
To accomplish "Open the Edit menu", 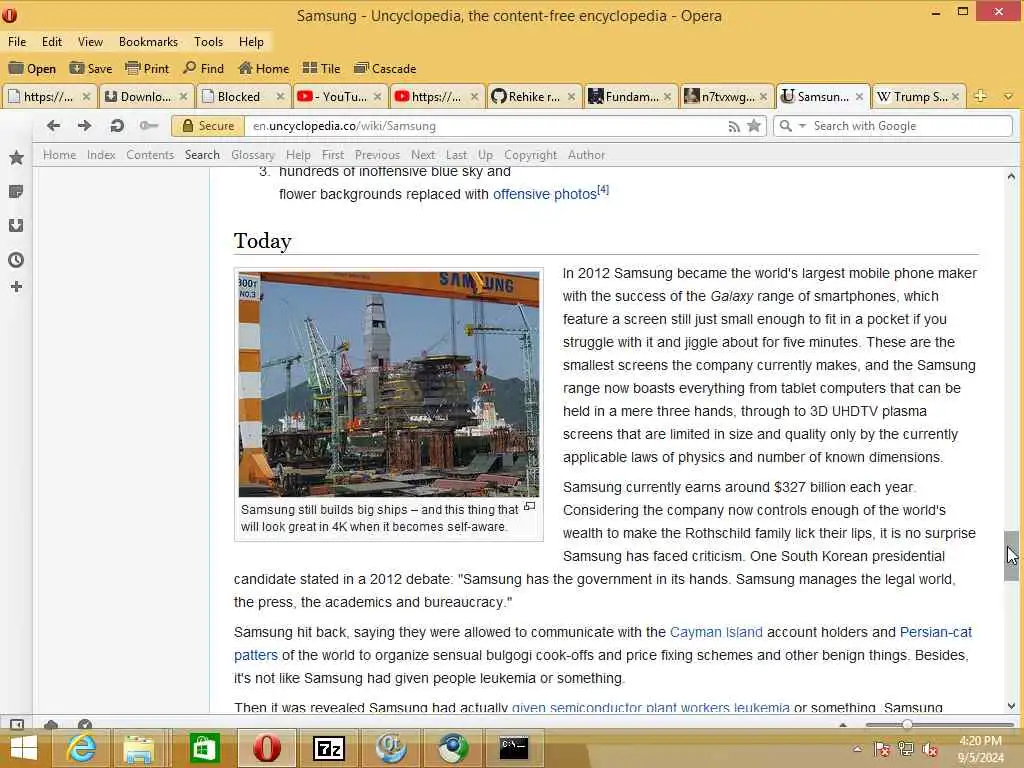I will 52,42.
